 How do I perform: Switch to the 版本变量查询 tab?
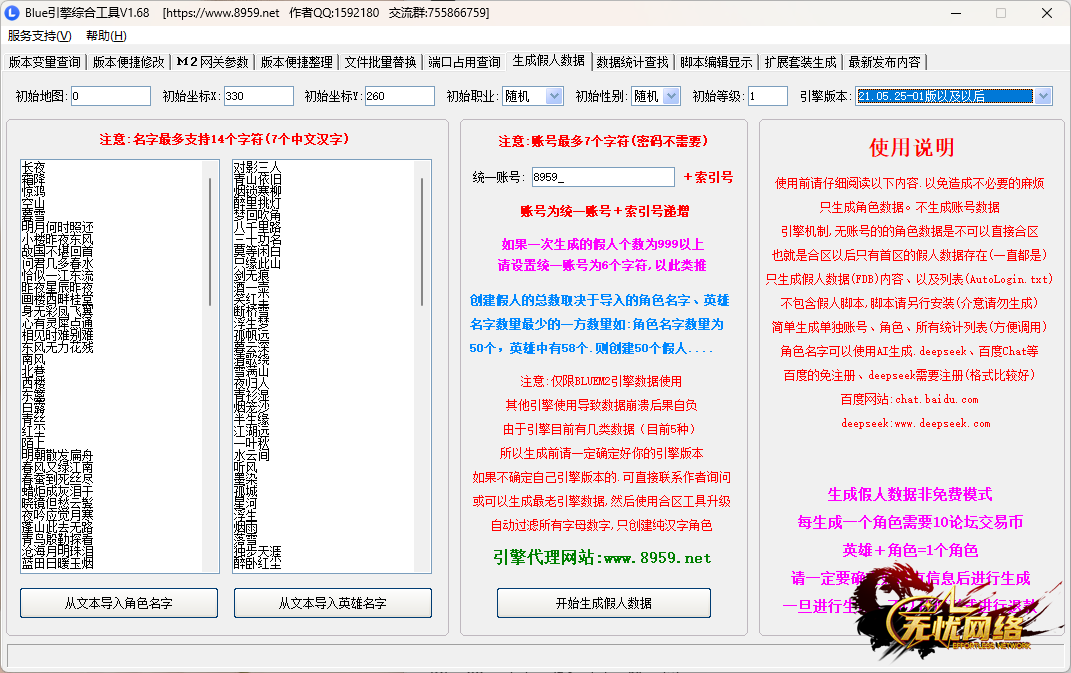45,62
